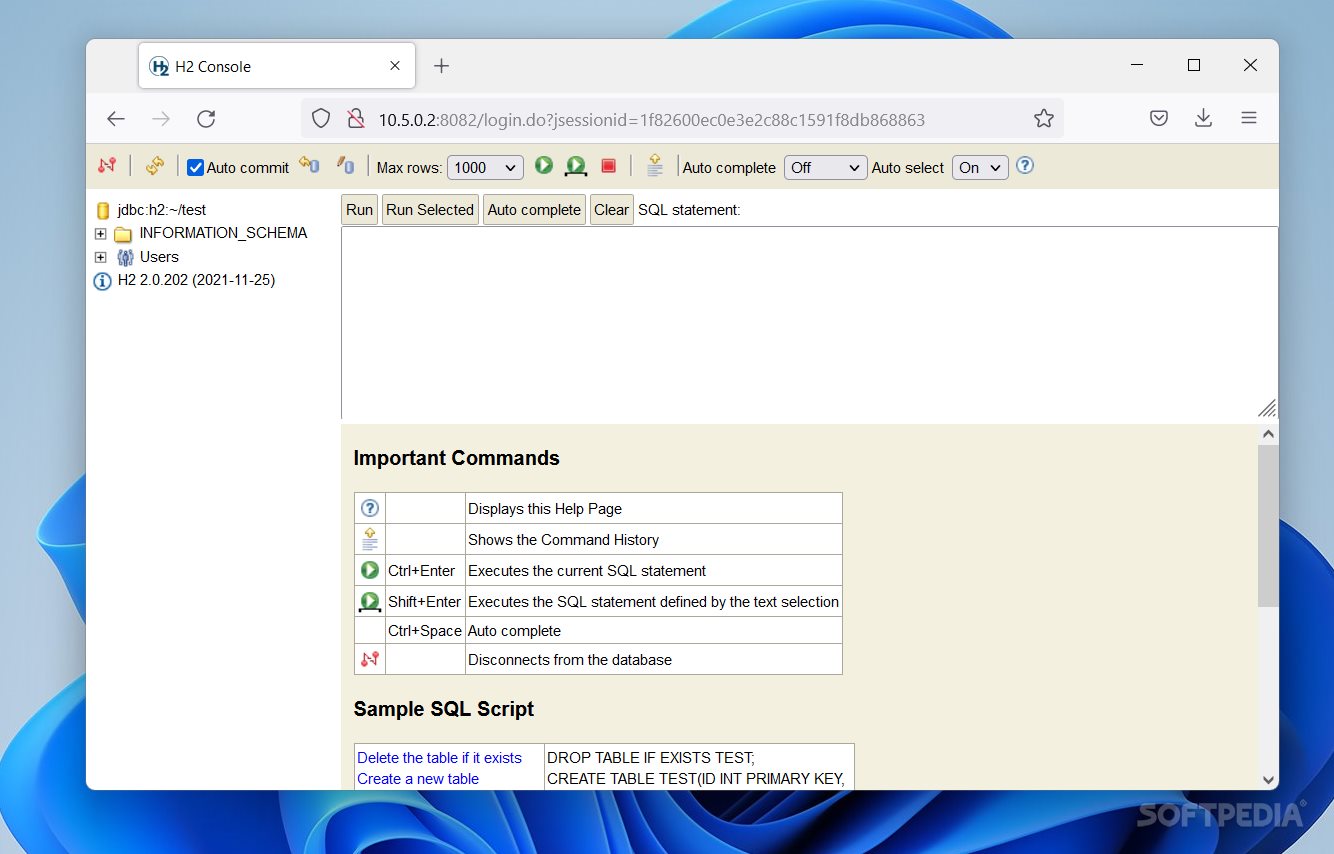Click the browser address bar URL

coord(651,120)
